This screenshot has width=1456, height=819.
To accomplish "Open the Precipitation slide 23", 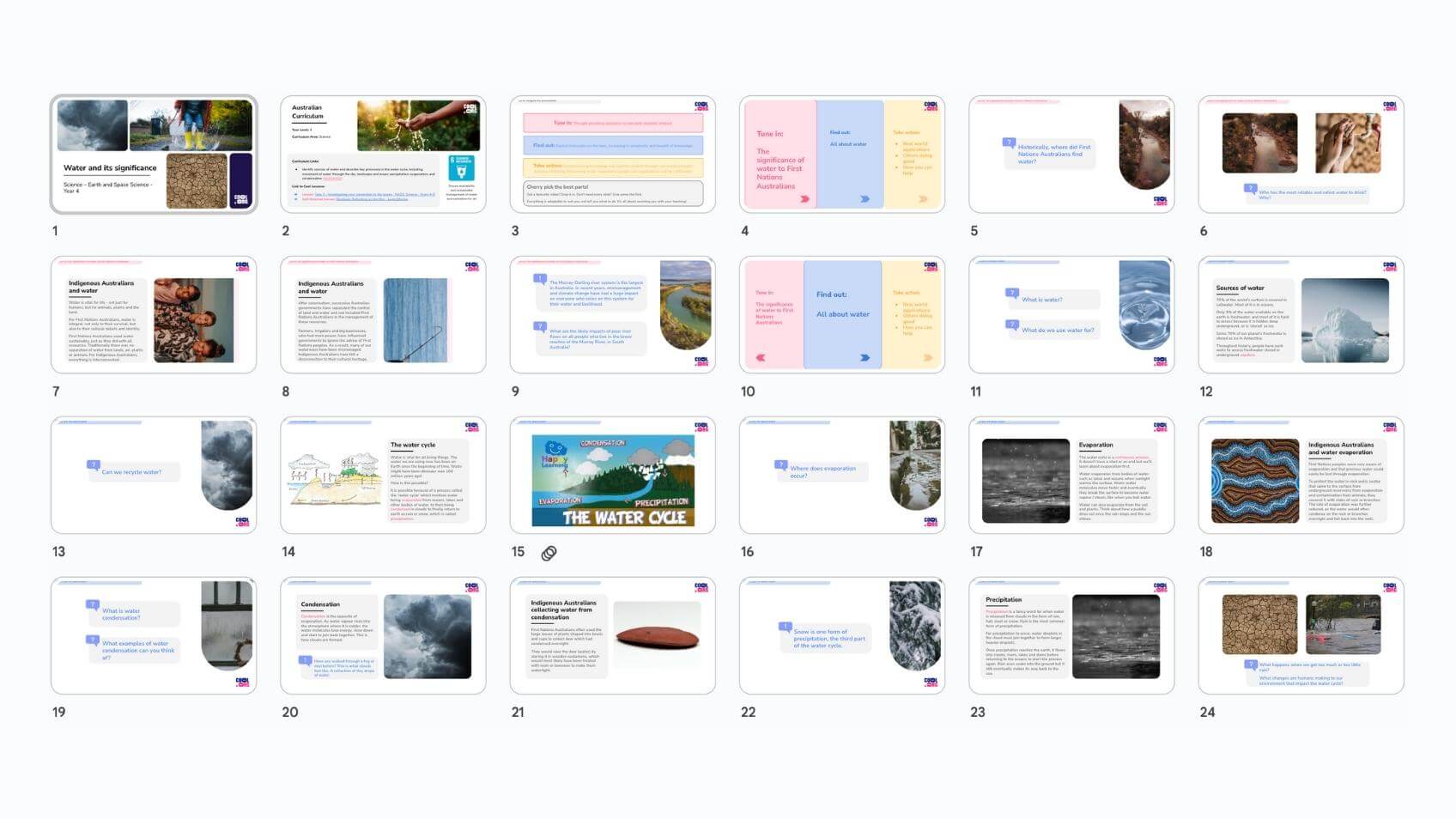I will 1071,636.
